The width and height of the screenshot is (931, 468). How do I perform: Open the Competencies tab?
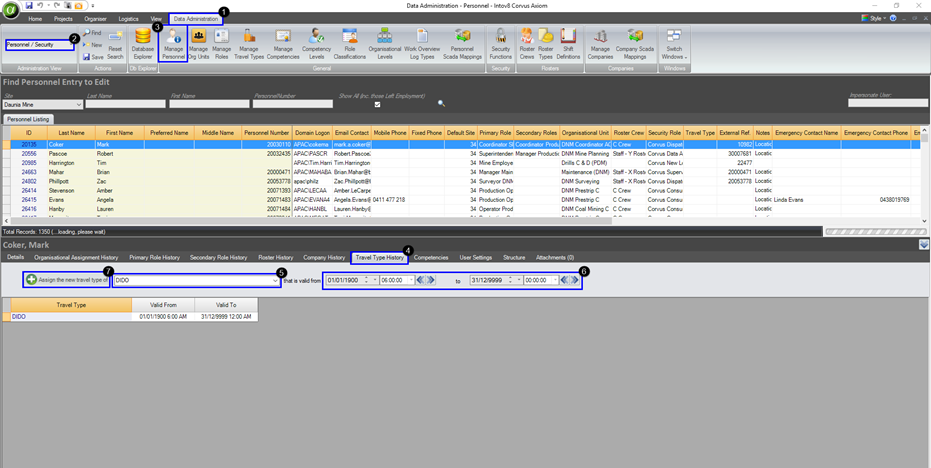431,258
